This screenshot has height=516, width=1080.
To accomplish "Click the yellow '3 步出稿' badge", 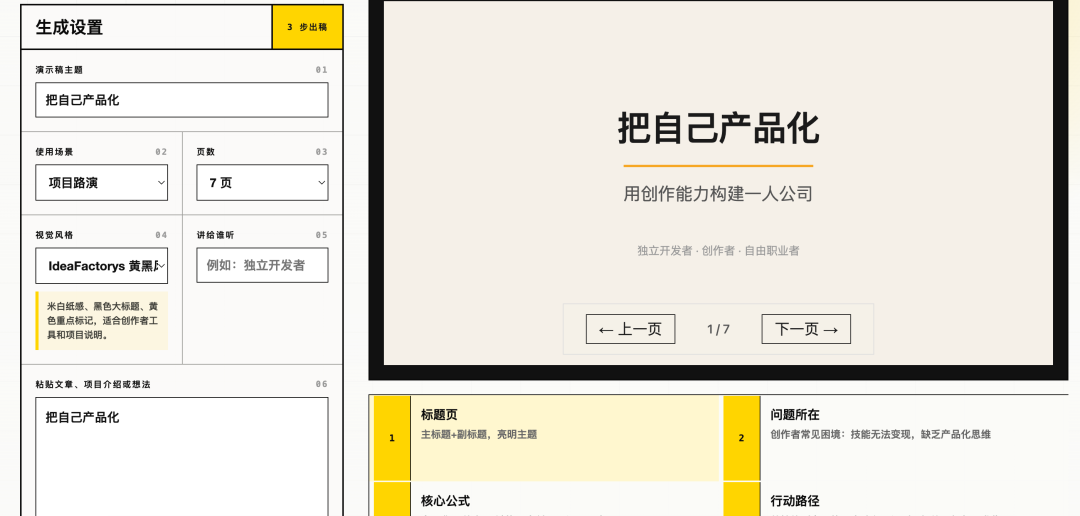I will point(307,27).
